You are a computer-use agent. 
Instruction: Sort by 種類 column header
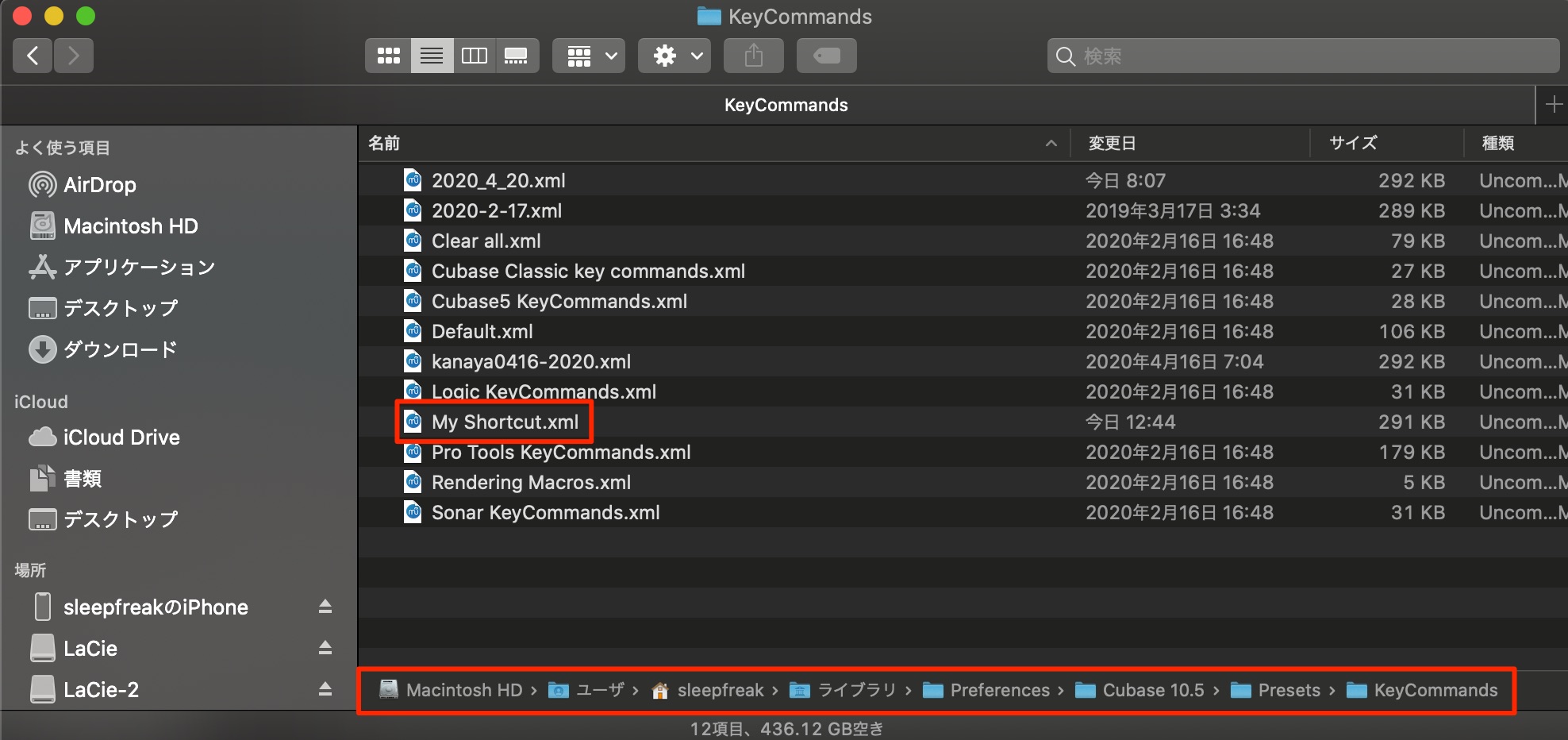(1498, 143)
